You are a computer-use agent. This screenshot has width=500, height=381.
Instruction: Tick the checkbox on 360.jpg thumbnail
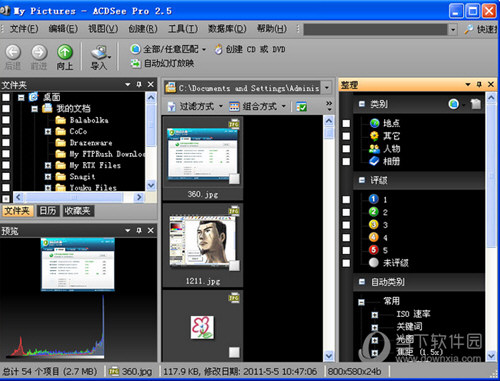(234, 179)
